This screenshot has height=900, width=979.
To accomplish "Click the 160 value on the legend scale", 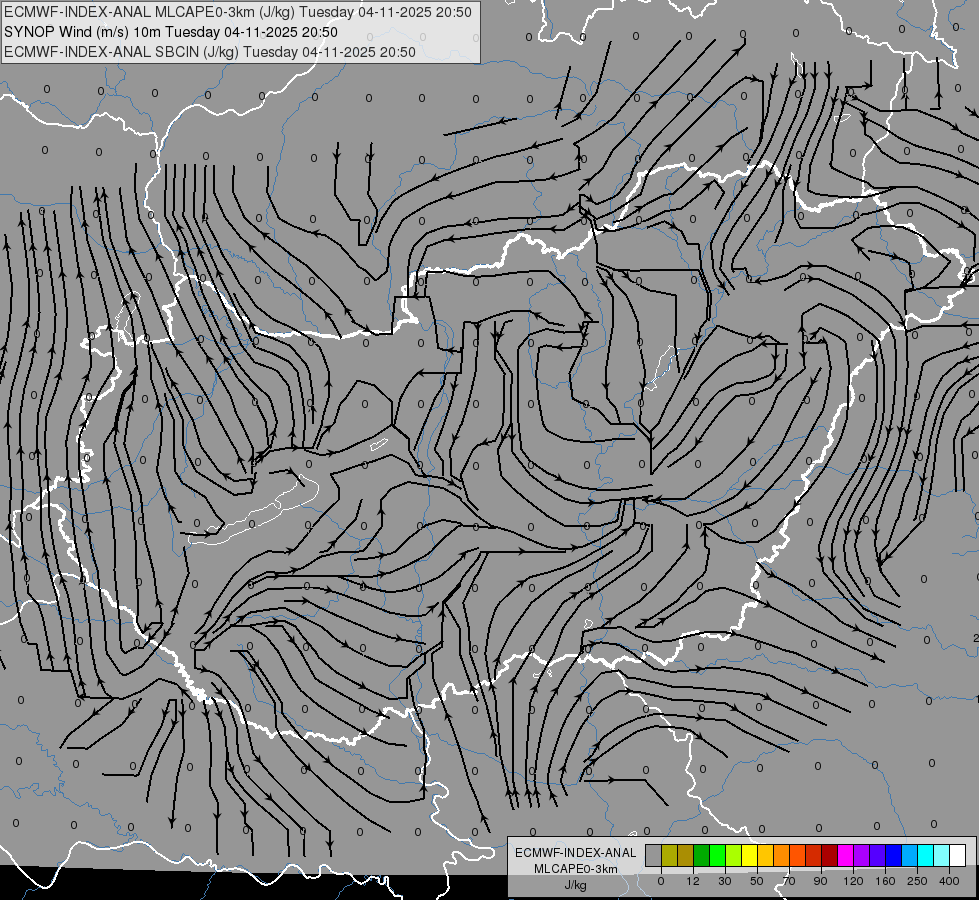I will (885, 881).
